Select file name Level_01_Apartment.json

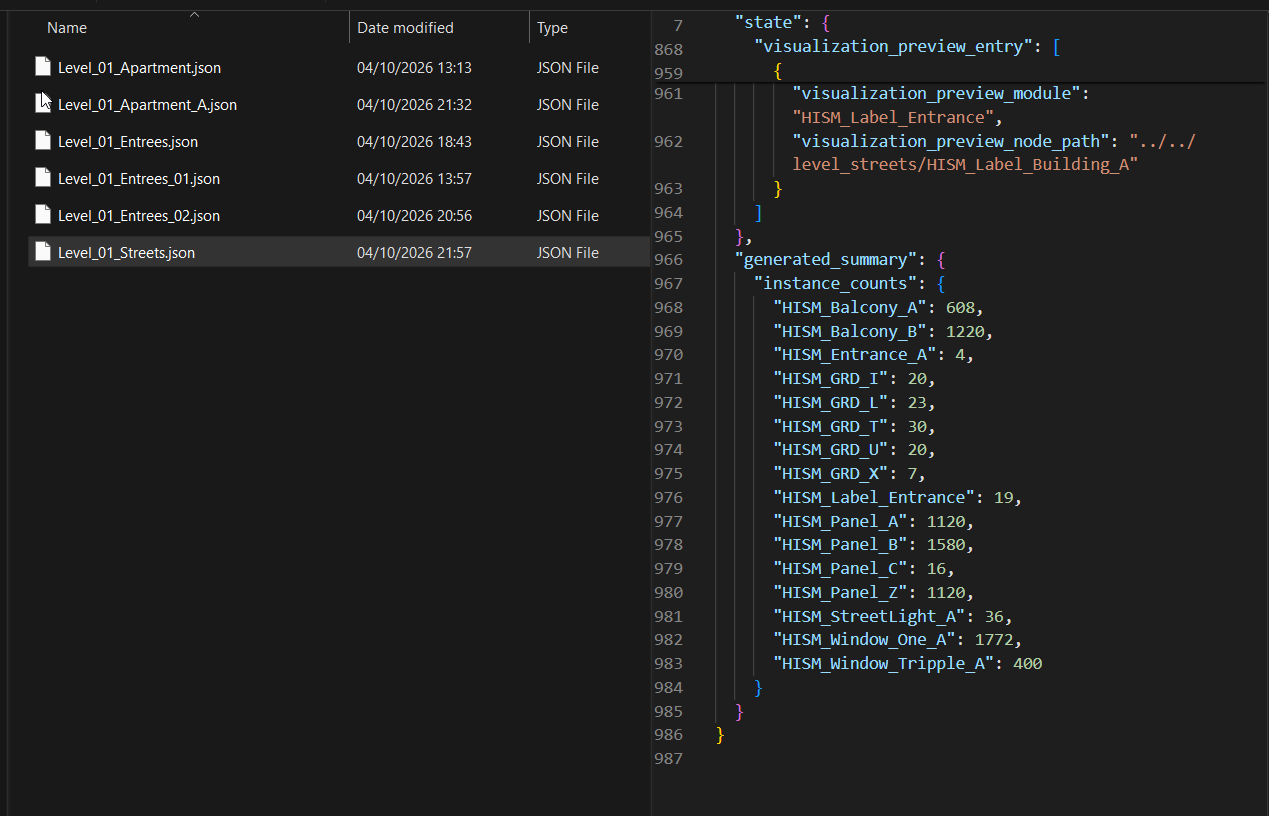click(139, 68)
